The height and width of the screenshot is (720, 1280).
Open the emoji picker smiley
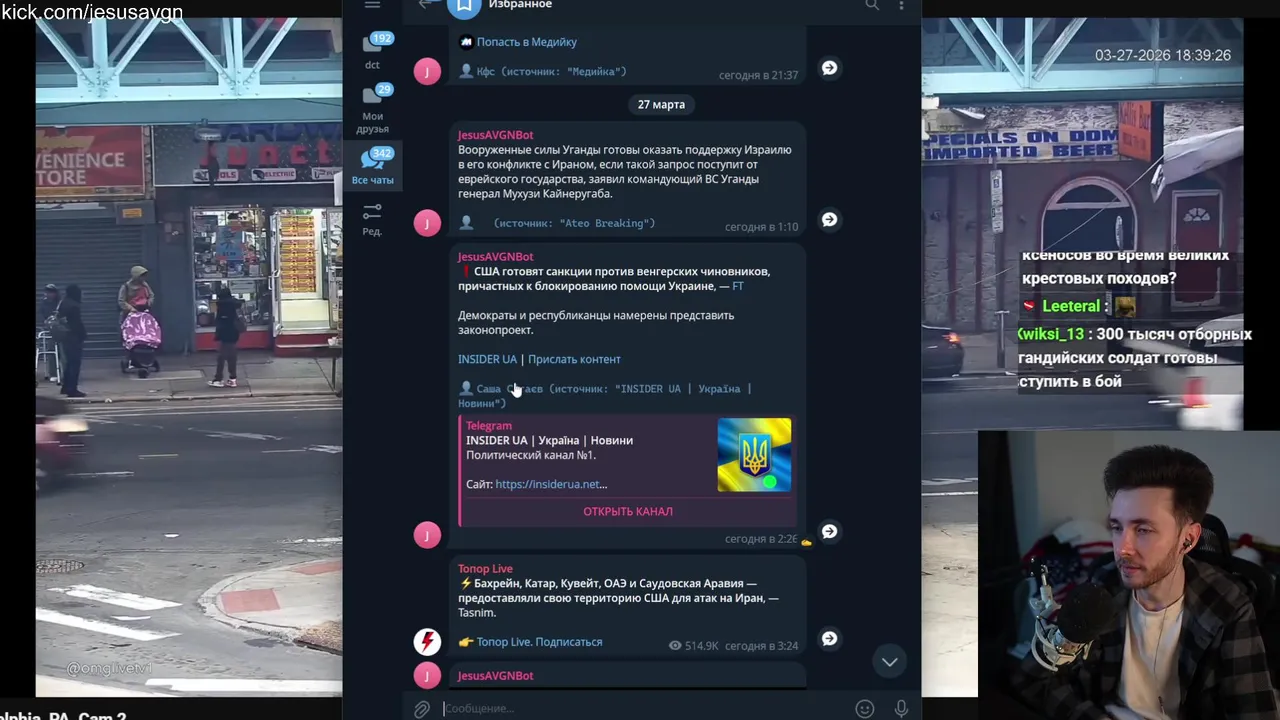865,709
